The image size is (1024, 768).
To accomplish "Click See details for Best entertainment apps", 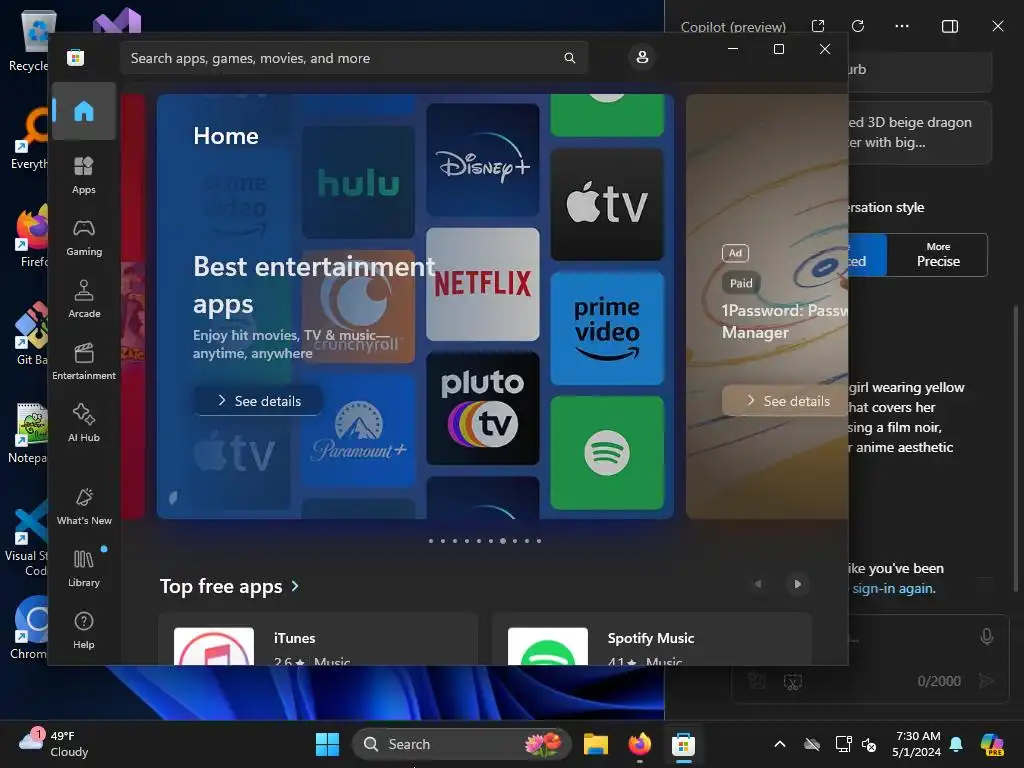I will (259, 401).
